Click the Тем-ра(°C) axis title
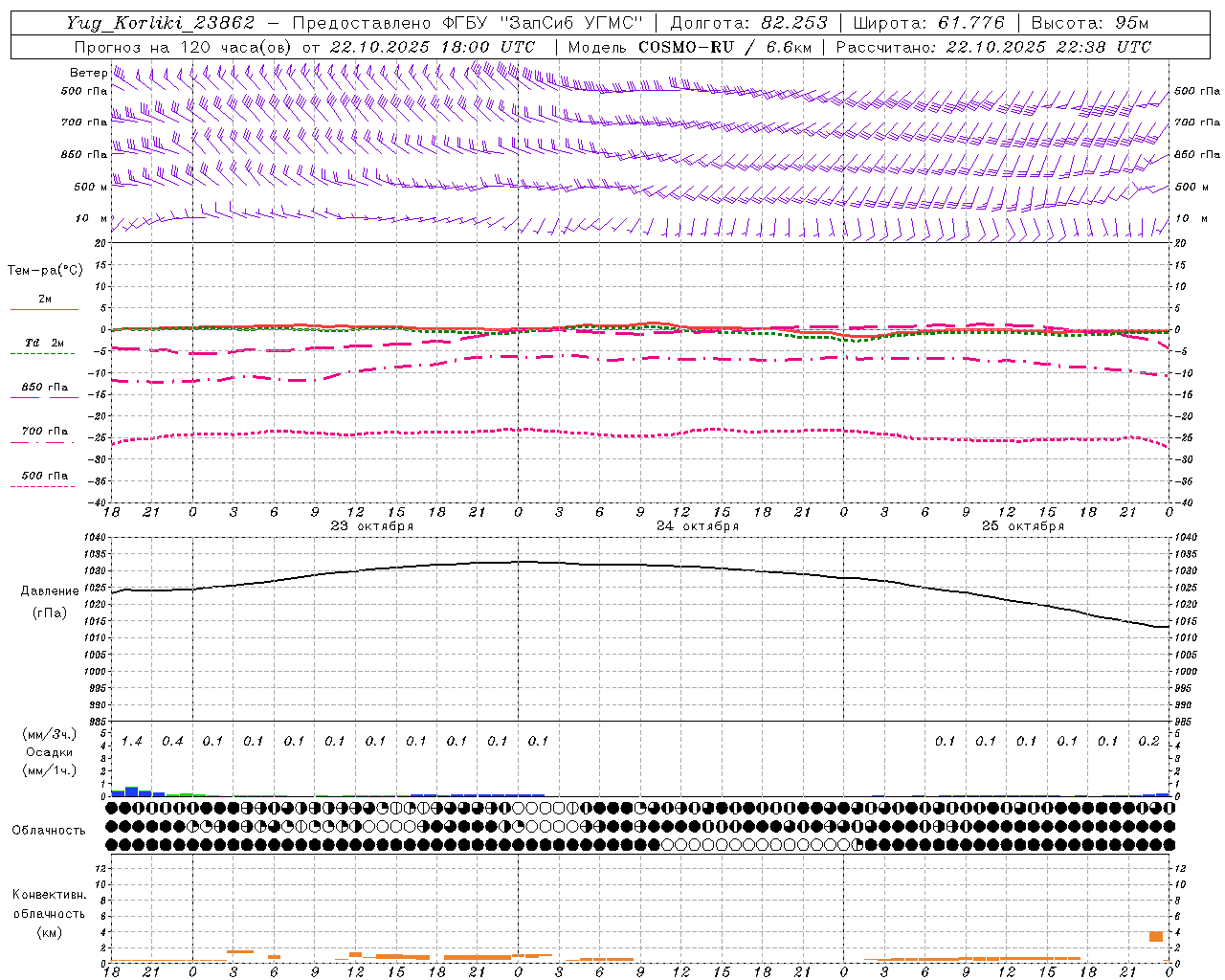The height and width of the screenshot is (980, 1225). (45, 271)
